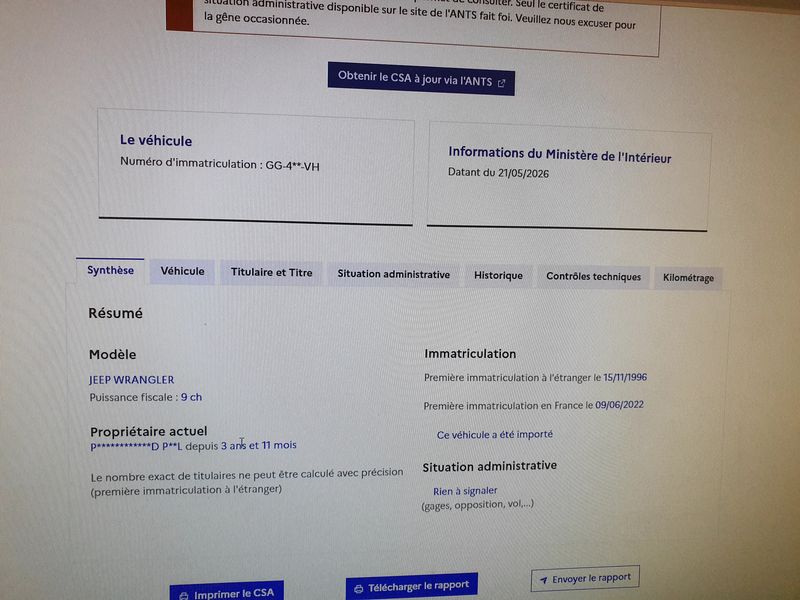Click the Le véhicule registration card

tap(256, 167)
